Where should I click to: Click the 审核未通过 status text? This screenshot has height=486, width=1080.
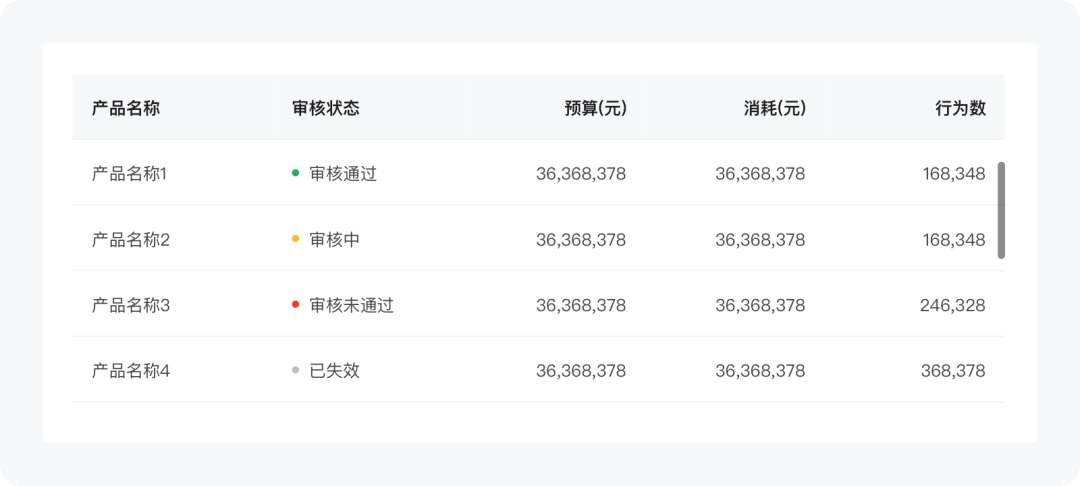[x=351, y=305]
